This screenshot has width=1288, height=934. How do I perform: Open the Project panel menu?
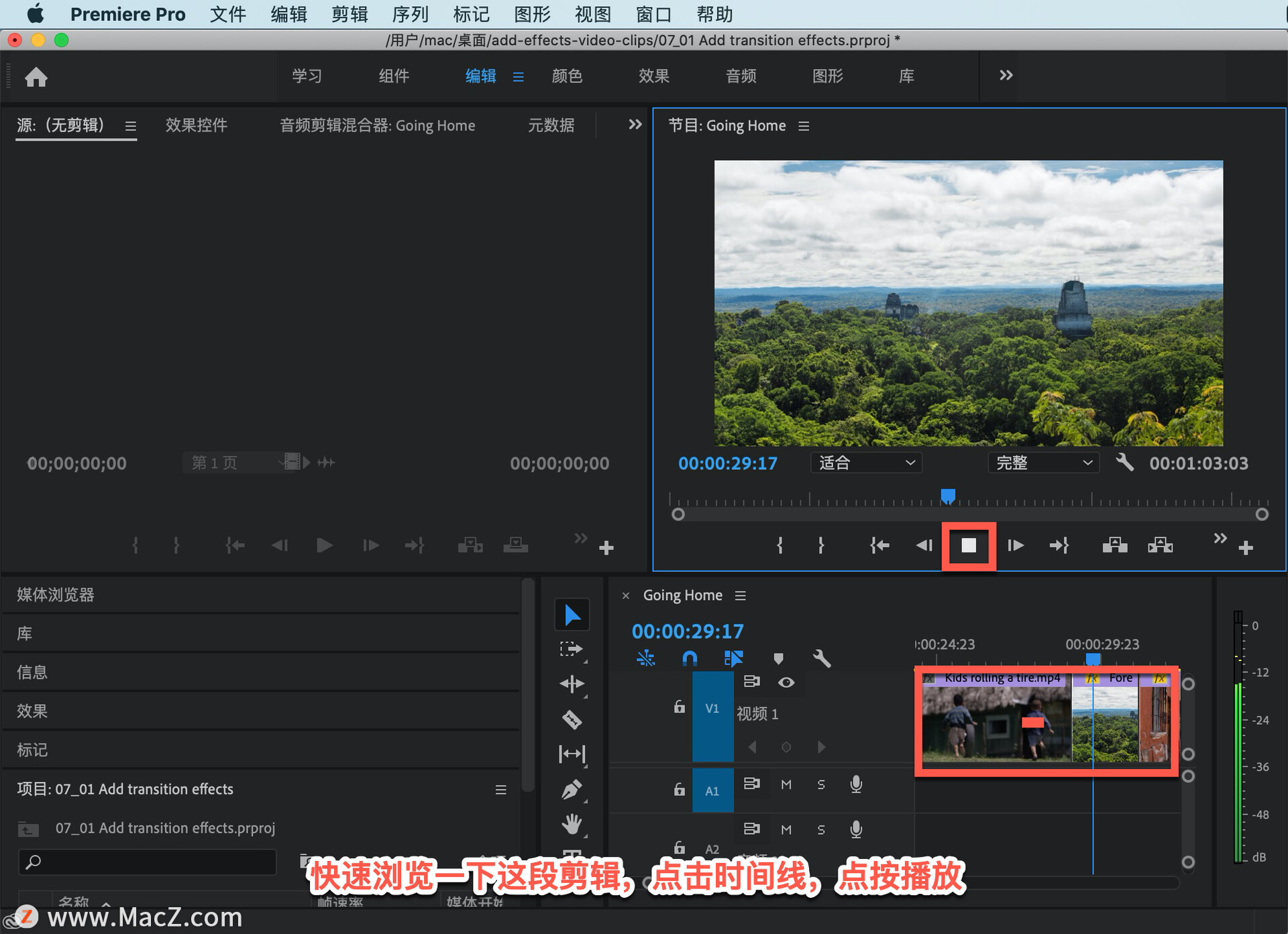tap(500, 790)
